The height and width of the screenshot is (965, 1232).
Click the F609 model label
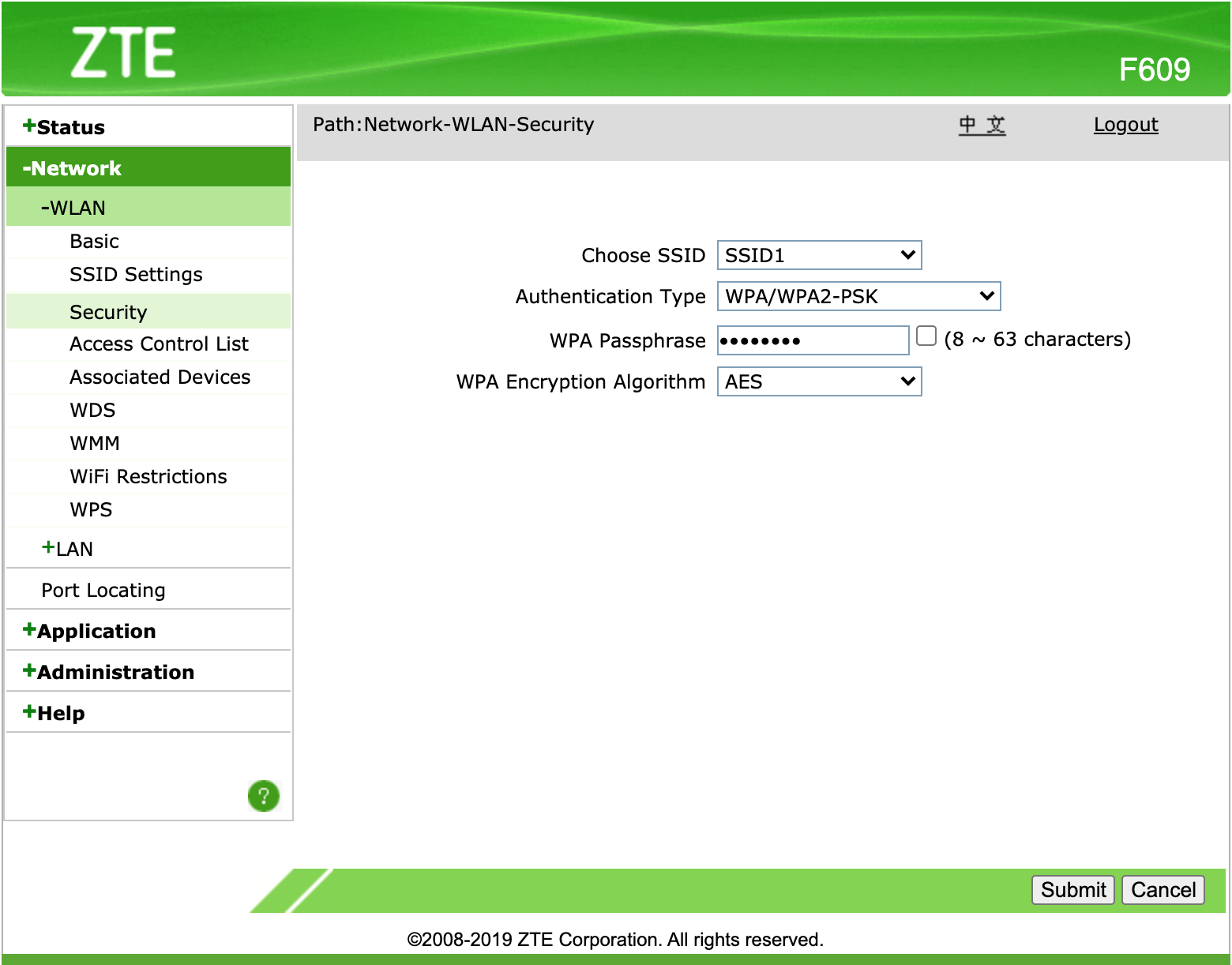click(1154, 69)
